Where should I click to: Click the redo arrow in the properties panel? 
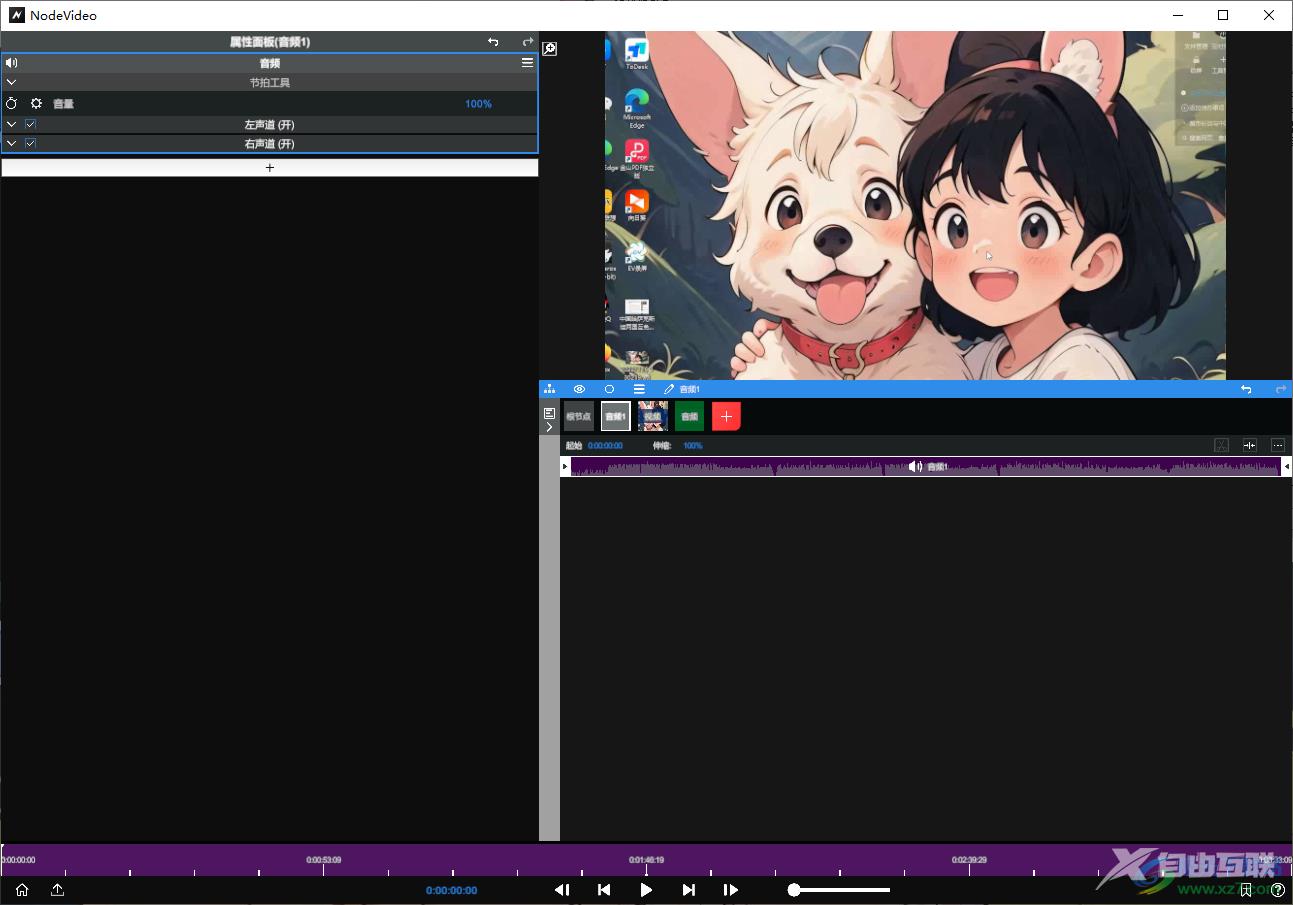[x=527, y=42]
